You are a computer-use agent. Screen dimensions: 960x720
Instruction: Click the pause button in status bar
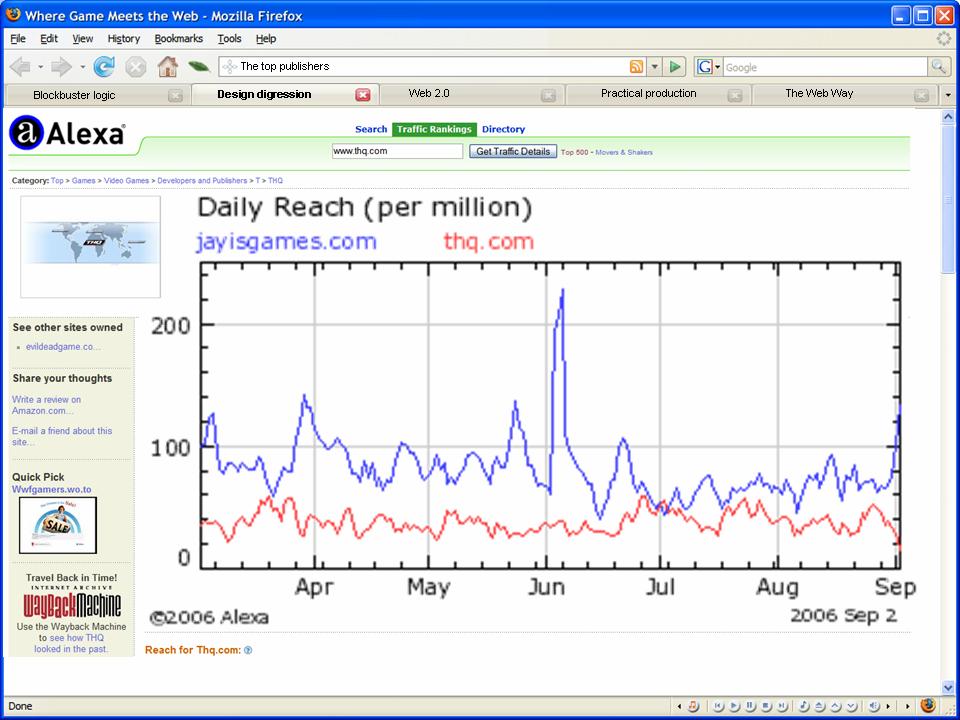click(x=749, y=706)
